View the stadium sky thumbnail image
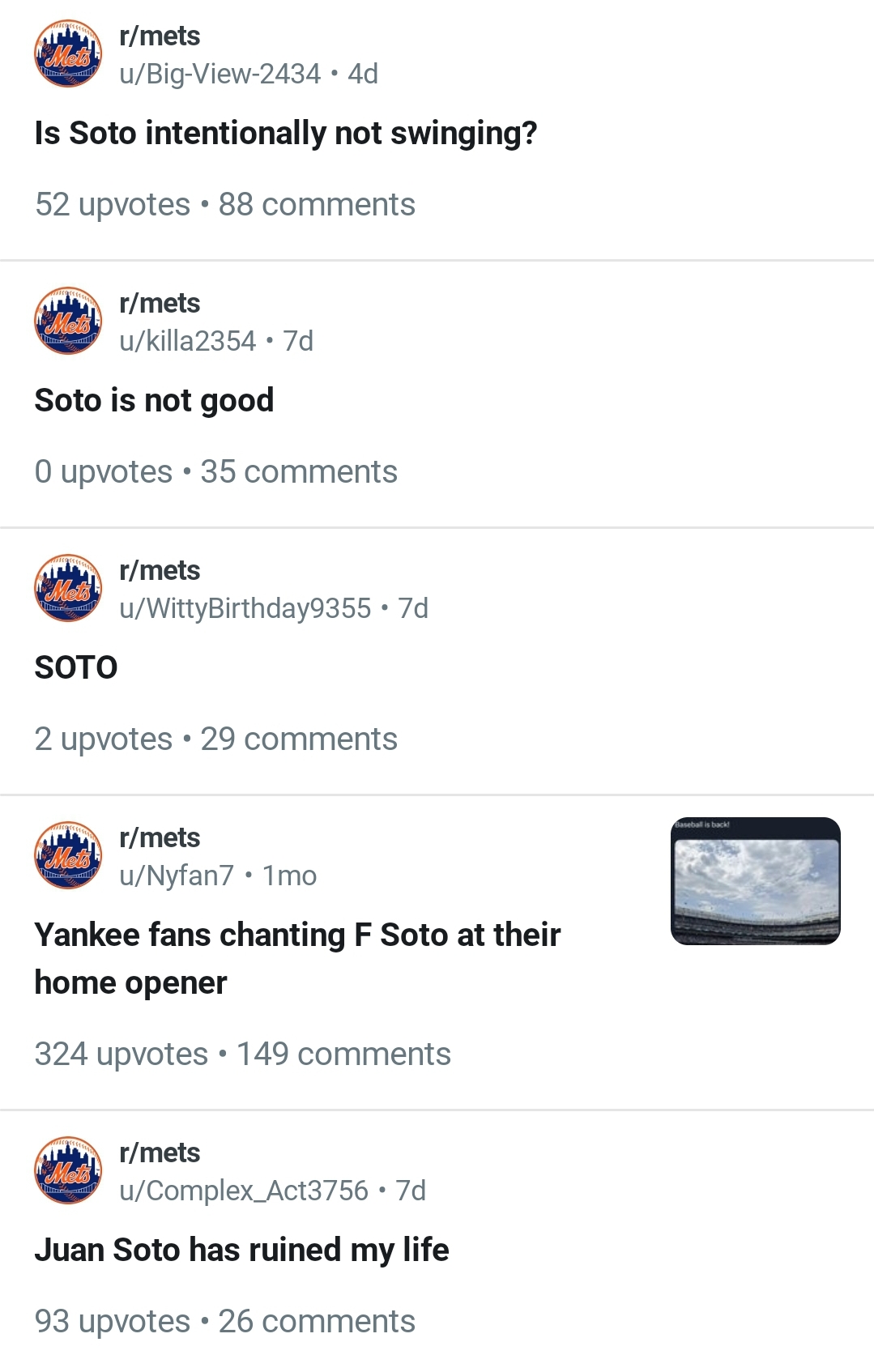Screen dimensions: 874x1372 click(755, 881)
